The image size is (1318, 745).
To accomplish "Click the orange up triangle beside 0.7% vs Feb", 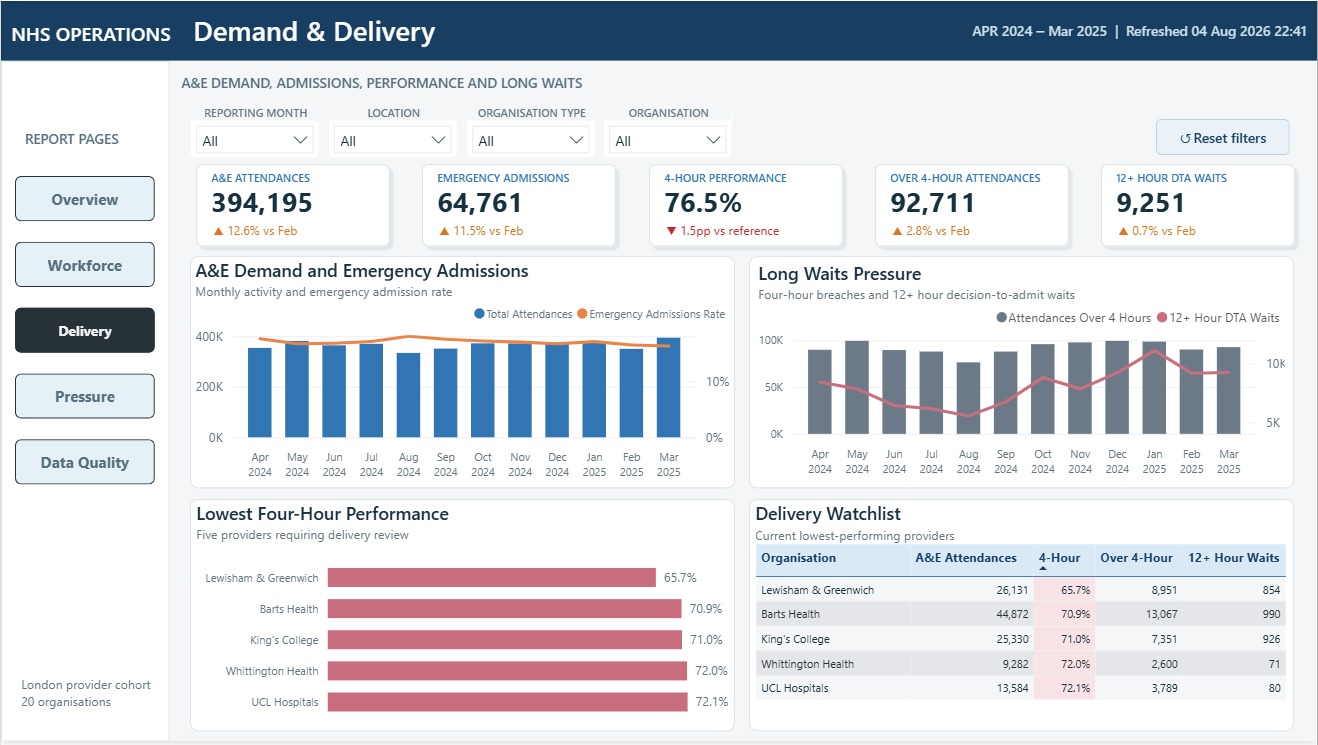I will pyautogui.click(x=1122, y=231).
